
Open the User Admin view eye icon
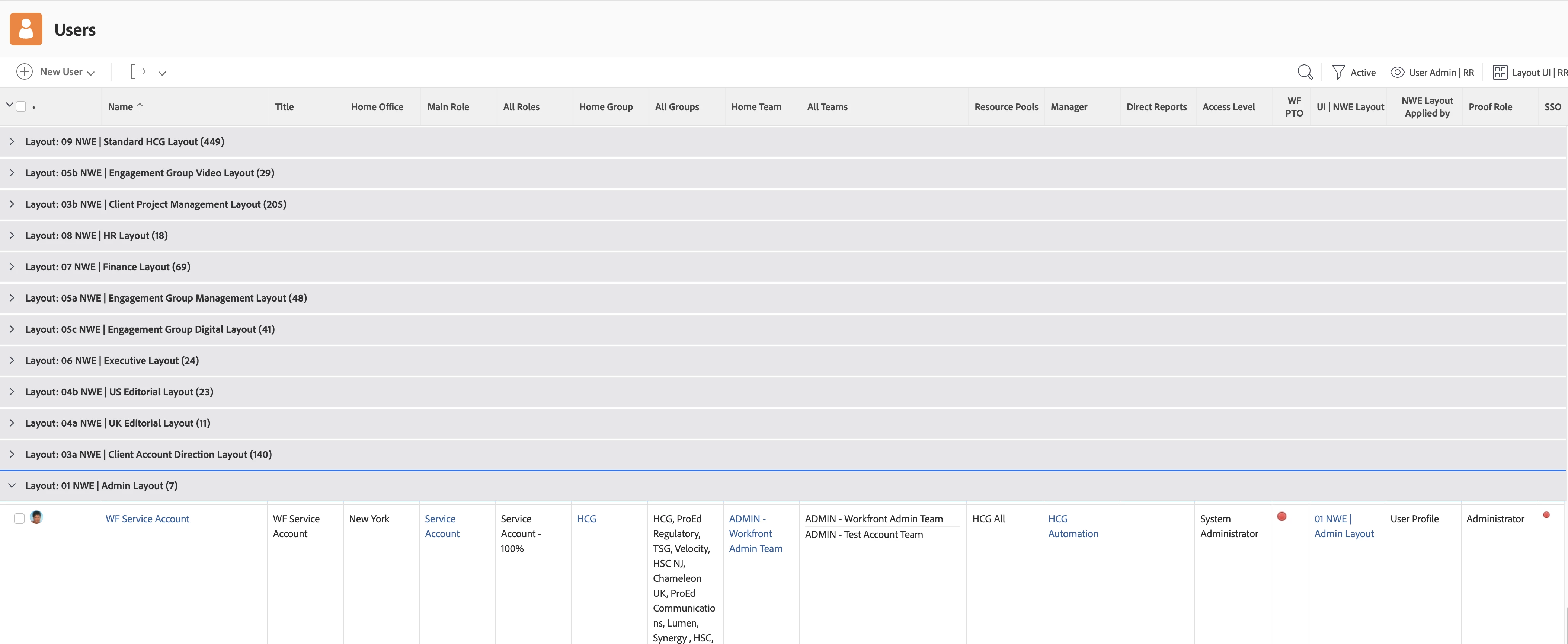[1397, 73]
